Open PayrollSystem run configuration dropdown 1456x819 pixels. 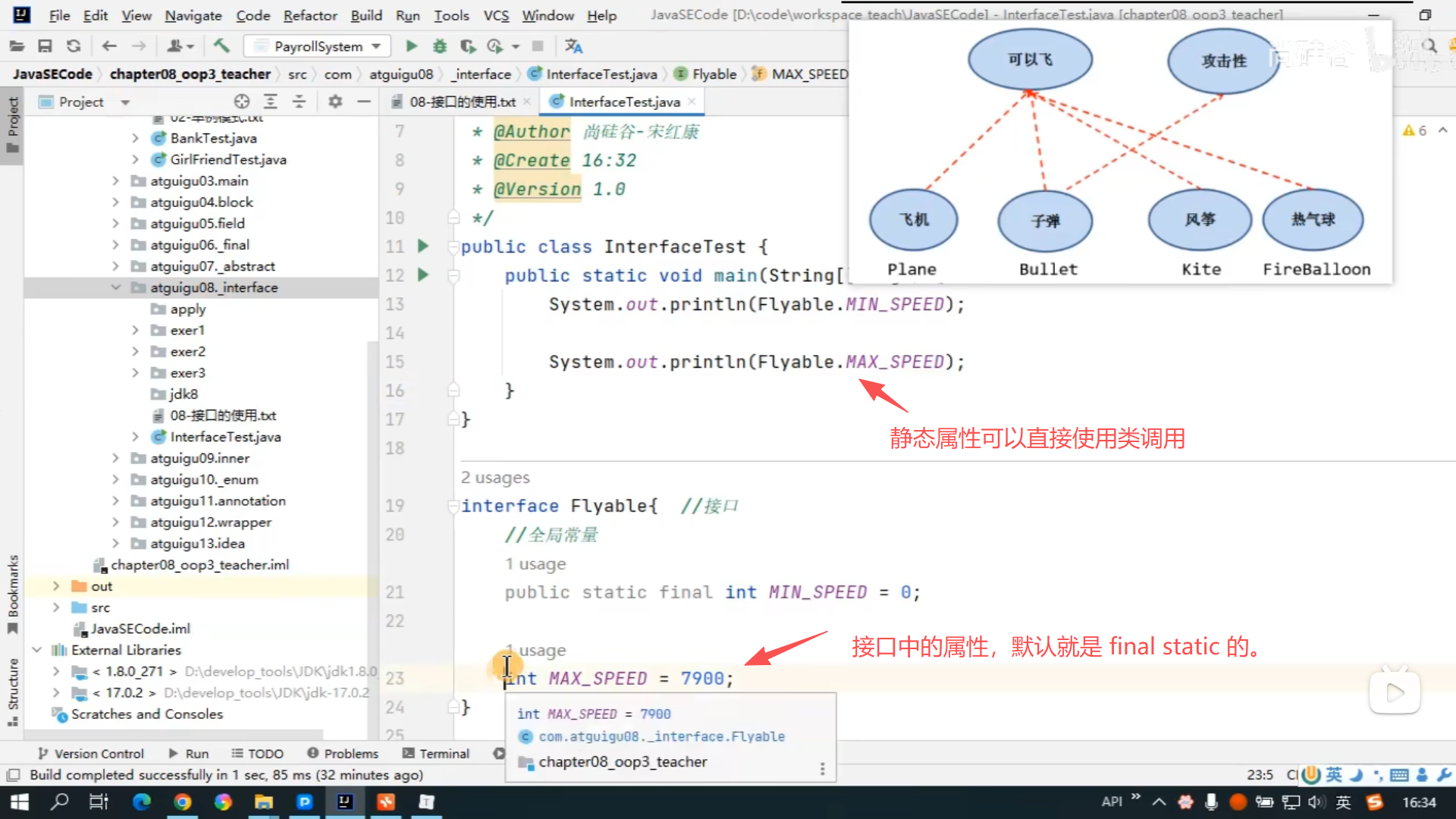318,46
